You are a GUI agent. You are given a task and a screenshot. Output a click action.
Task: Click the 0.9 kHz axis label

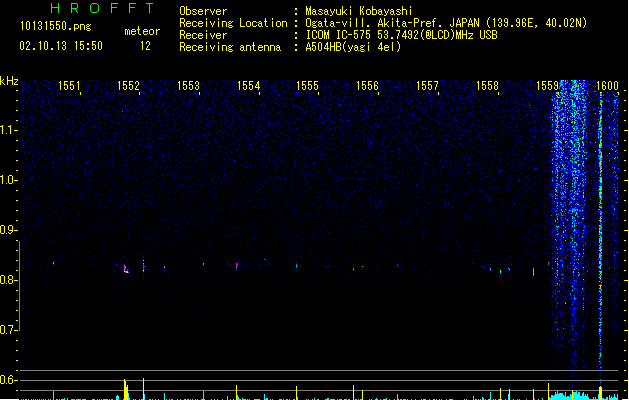8,230
